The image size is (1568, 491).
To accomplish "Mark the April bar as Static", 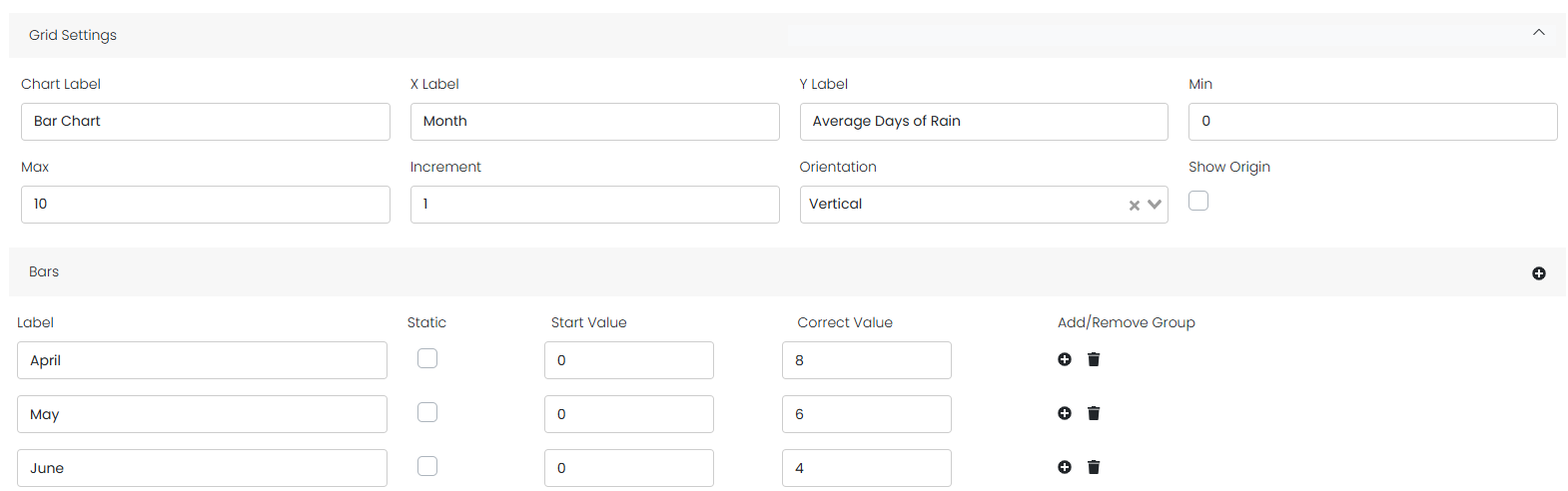I will 427,358.
